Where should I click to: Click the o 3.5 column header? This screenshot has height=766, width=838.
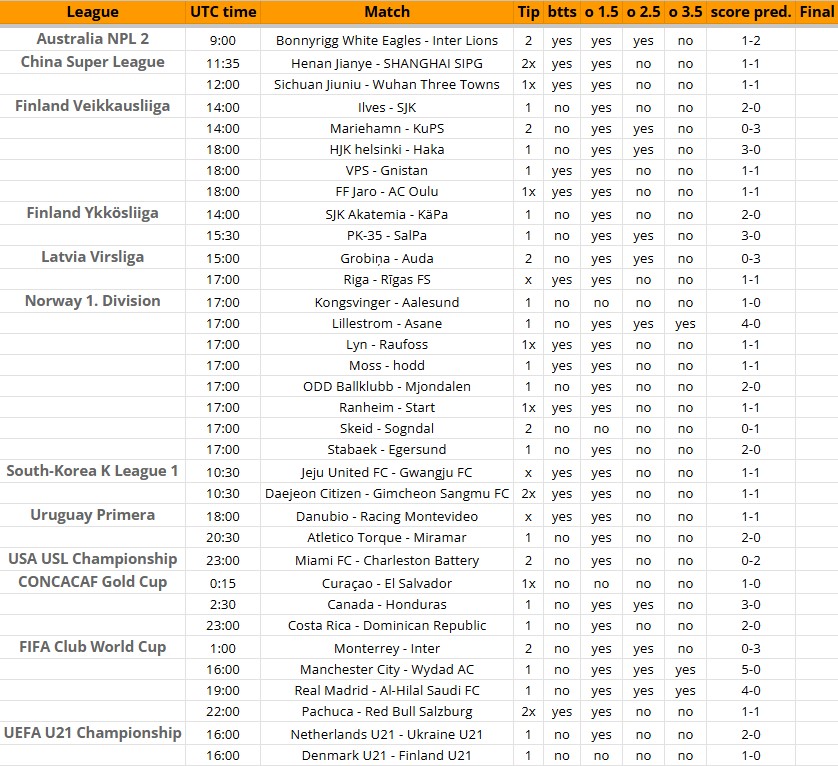[685, 12]
